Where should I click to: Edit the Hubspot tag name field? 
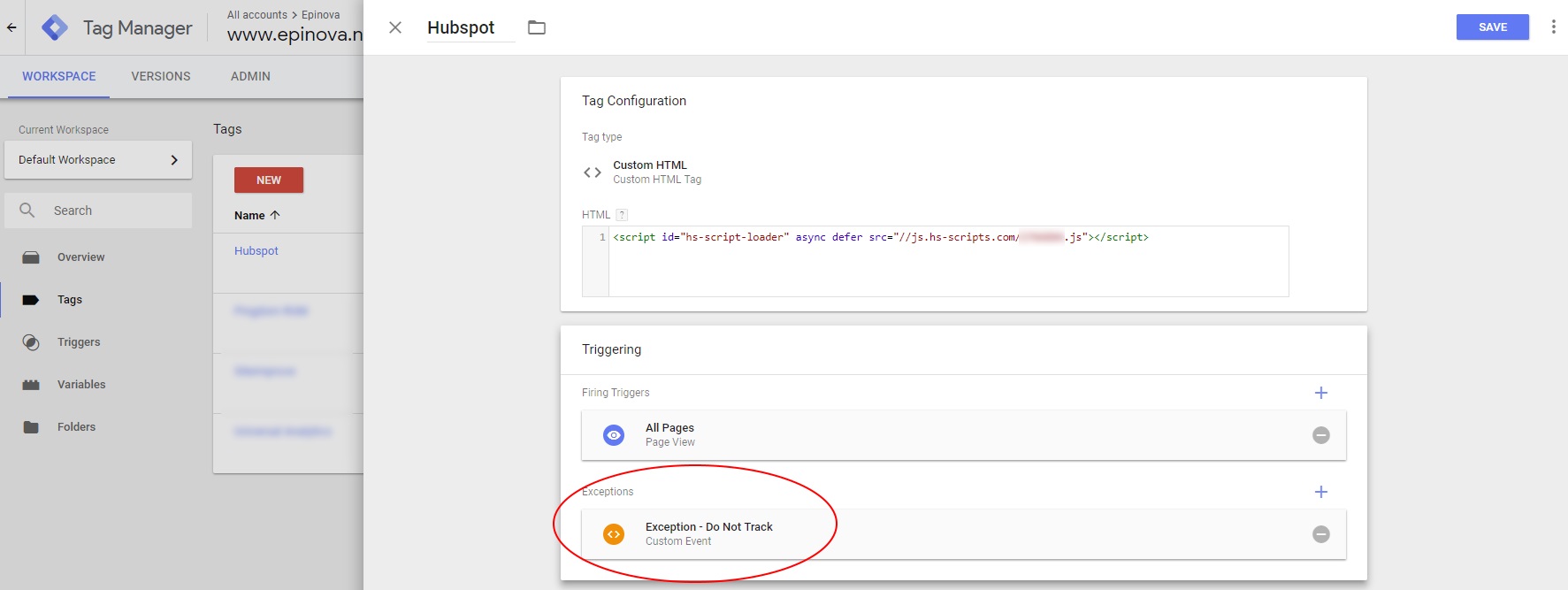(470, 27)
